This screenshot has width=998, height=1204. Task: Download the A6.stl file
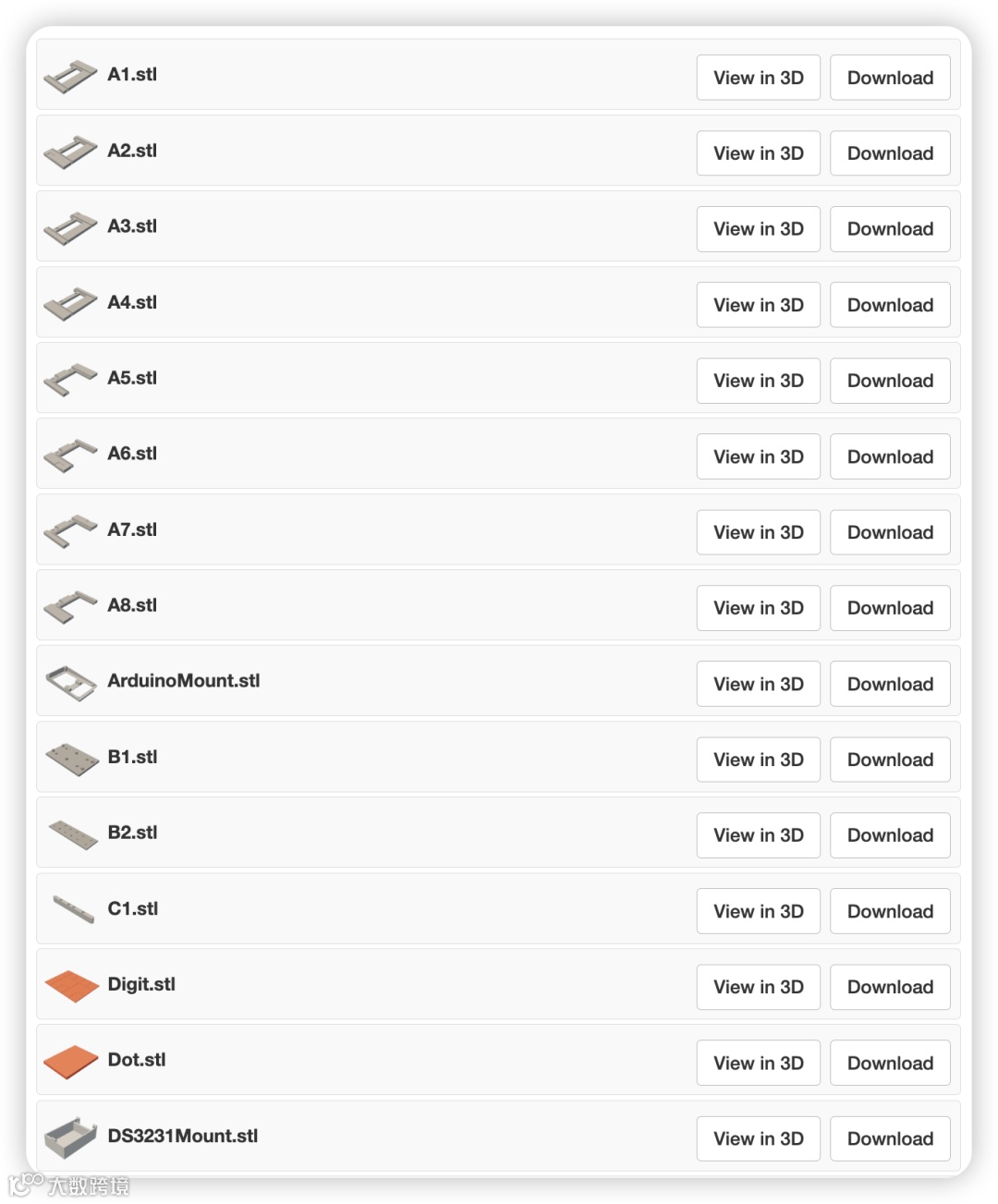890,456
